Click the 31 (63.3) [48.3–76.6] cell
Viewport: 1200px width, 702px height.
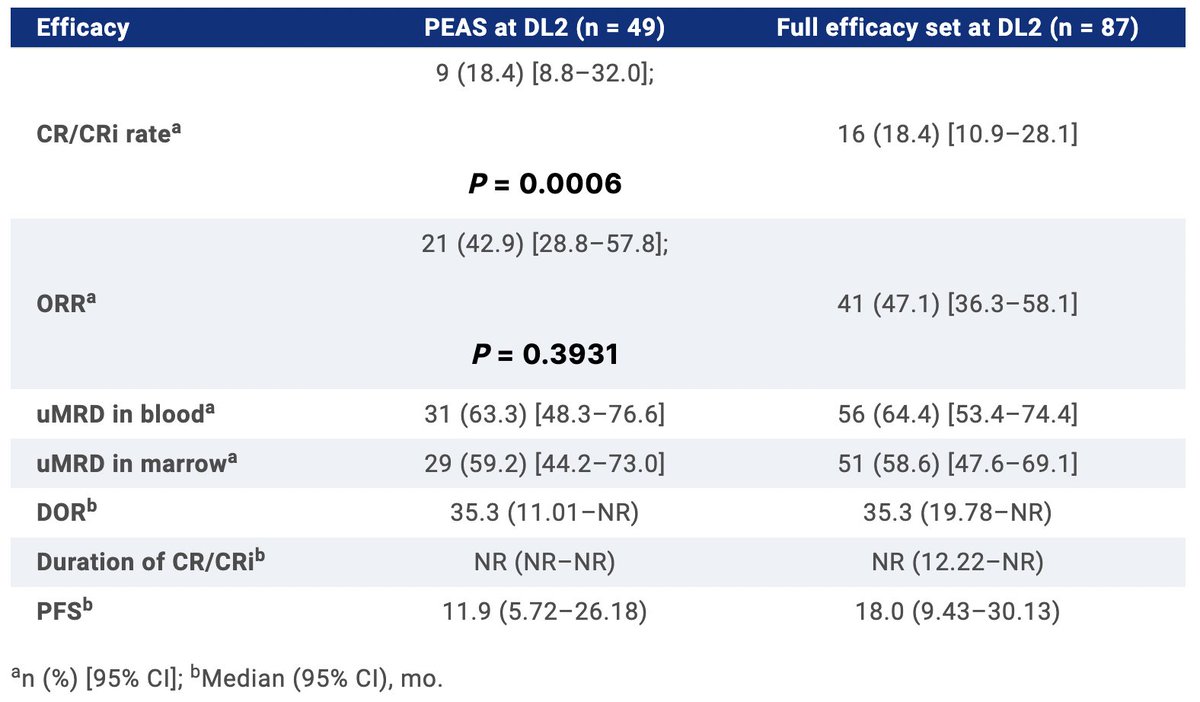point(545,413)
